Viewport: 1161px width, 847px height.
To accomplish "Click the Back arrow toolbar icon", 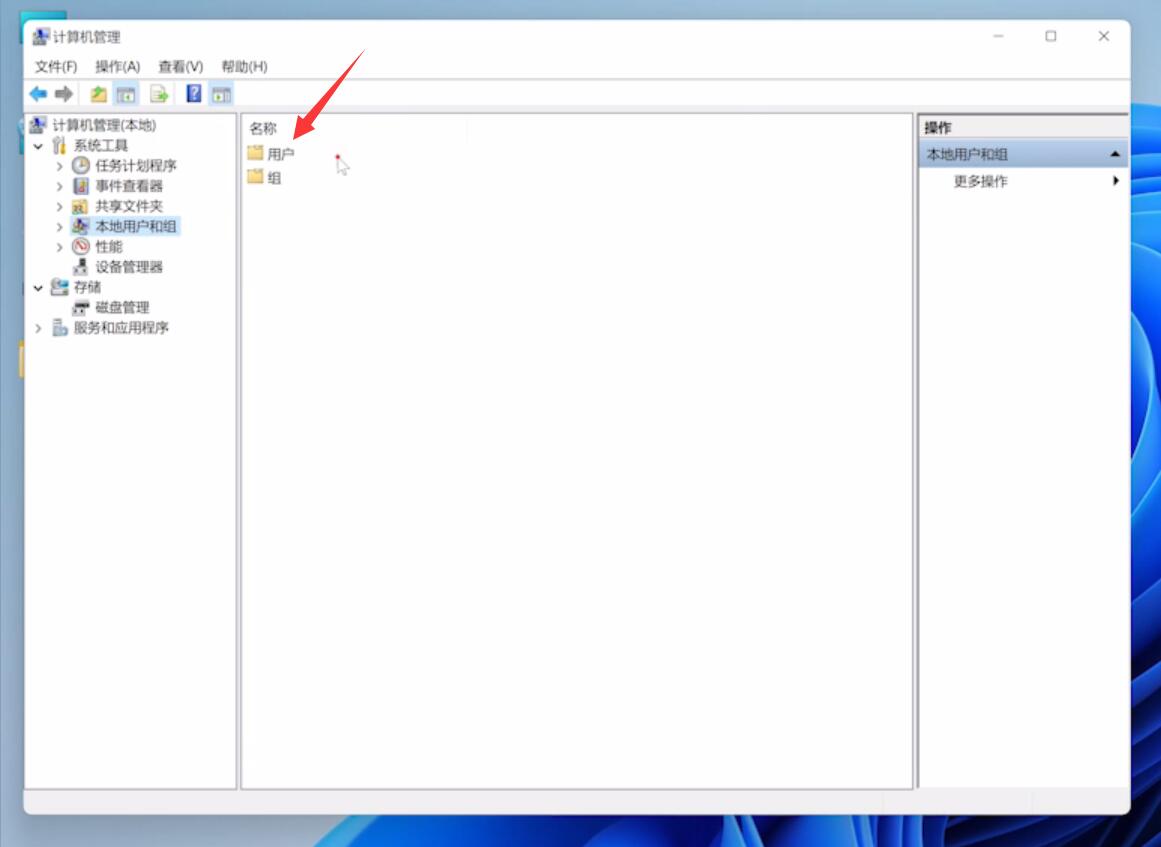I will 38,94.
